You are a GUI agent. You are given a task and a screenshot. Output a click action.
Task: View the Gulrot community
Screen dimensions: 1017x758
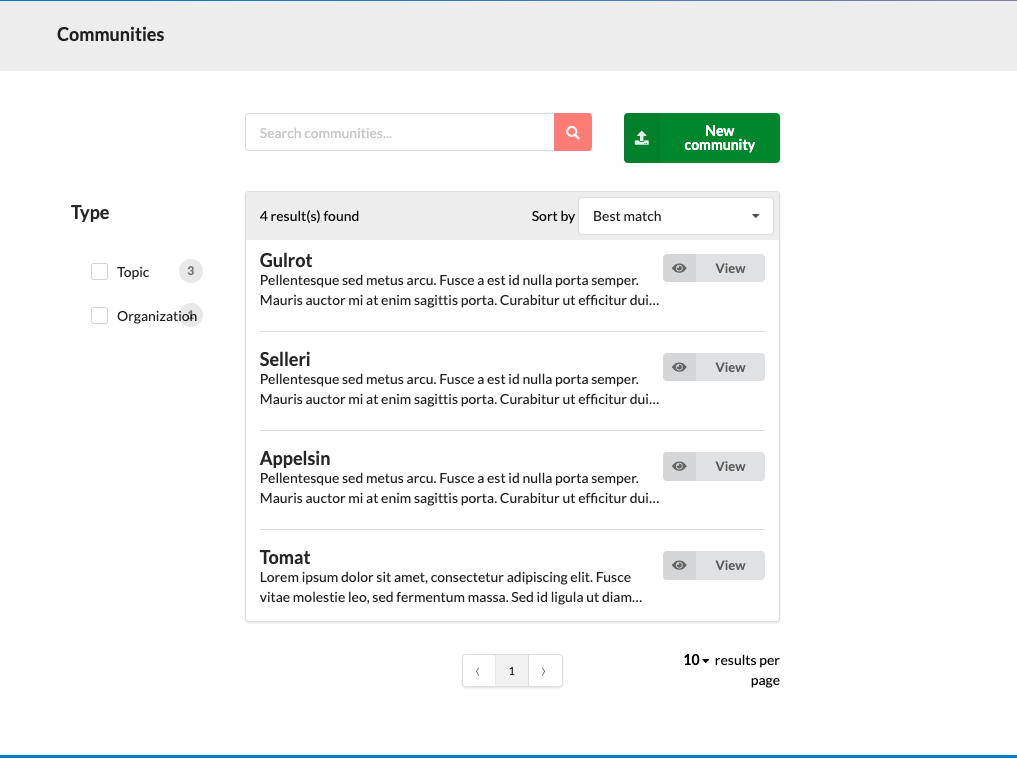click(730, 267)
